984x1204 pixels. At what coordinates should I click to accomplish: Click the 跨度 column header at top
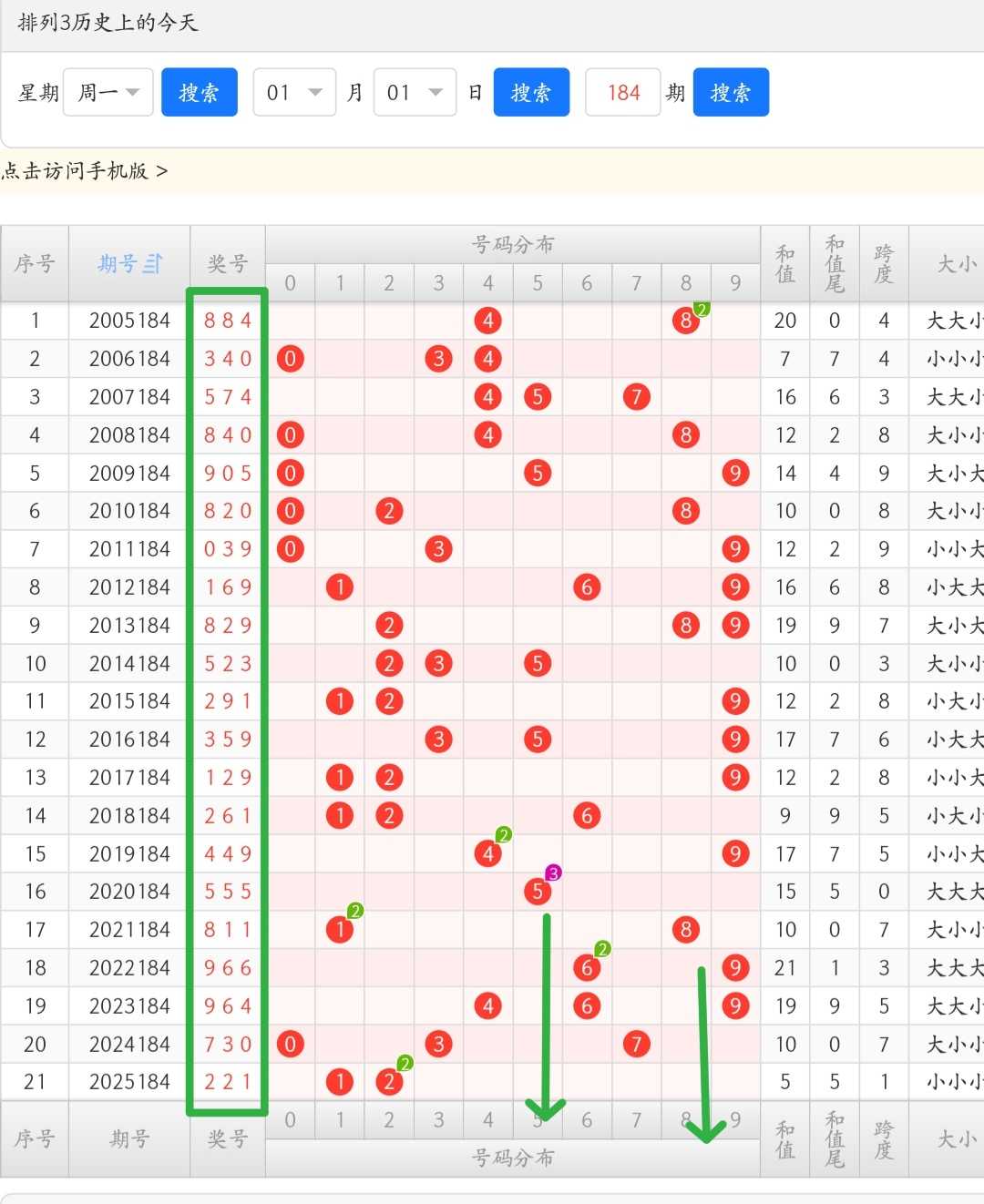pyautogui.click(x=884, y=264)
